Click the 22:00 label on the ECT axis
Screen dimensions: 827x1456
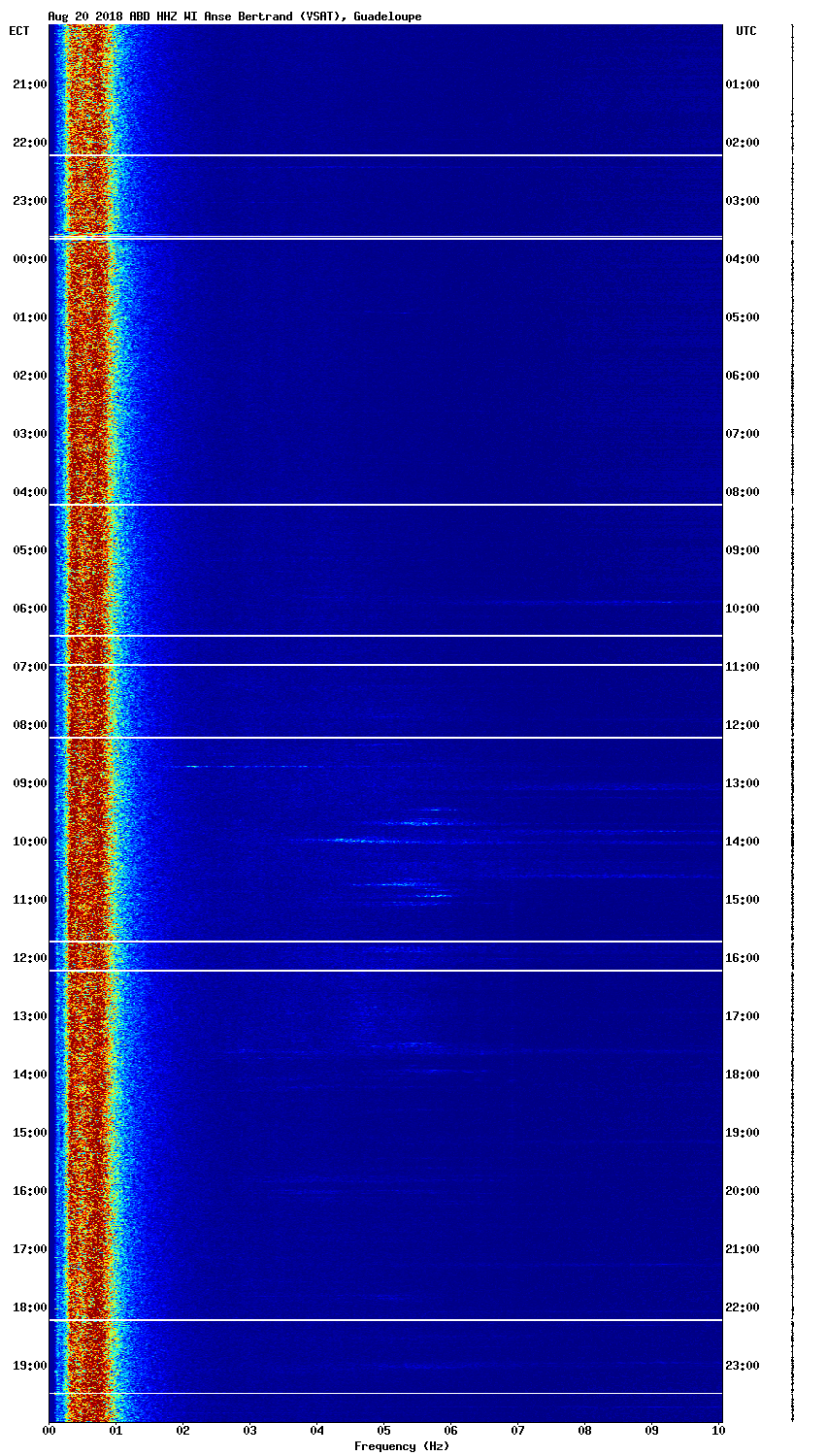coord(29,143)
